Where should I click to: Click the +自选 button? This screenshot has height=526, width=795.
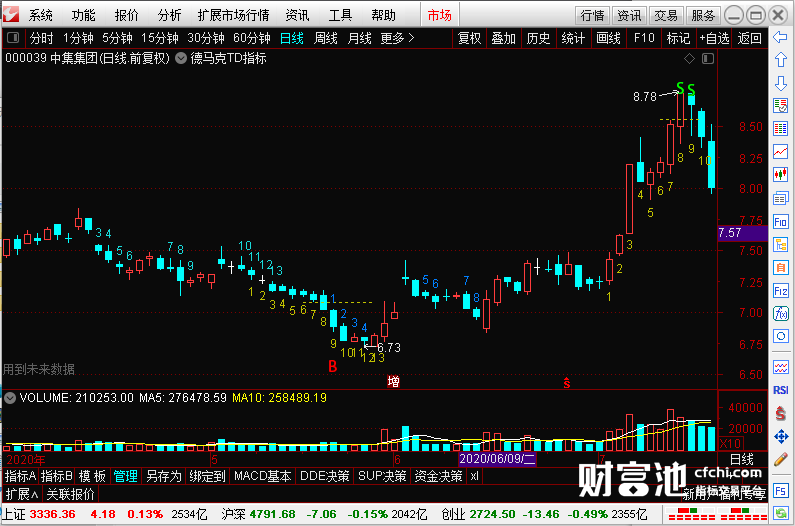[714, 38]
